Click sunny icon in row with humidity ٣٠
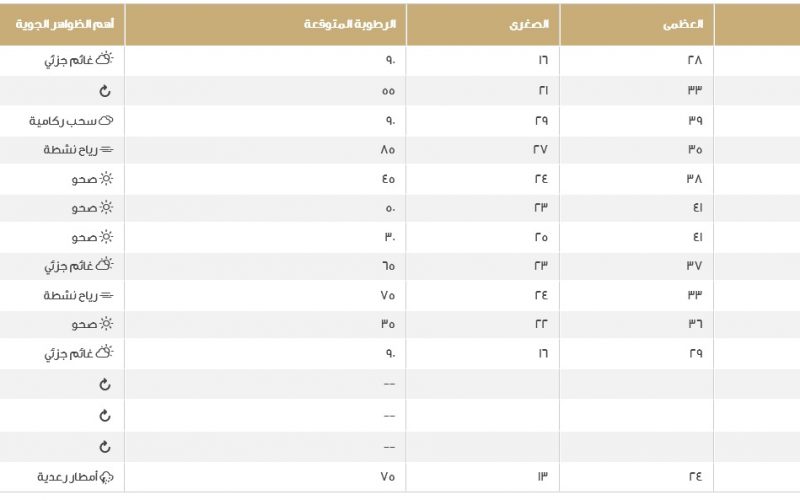 coord(106,237)
